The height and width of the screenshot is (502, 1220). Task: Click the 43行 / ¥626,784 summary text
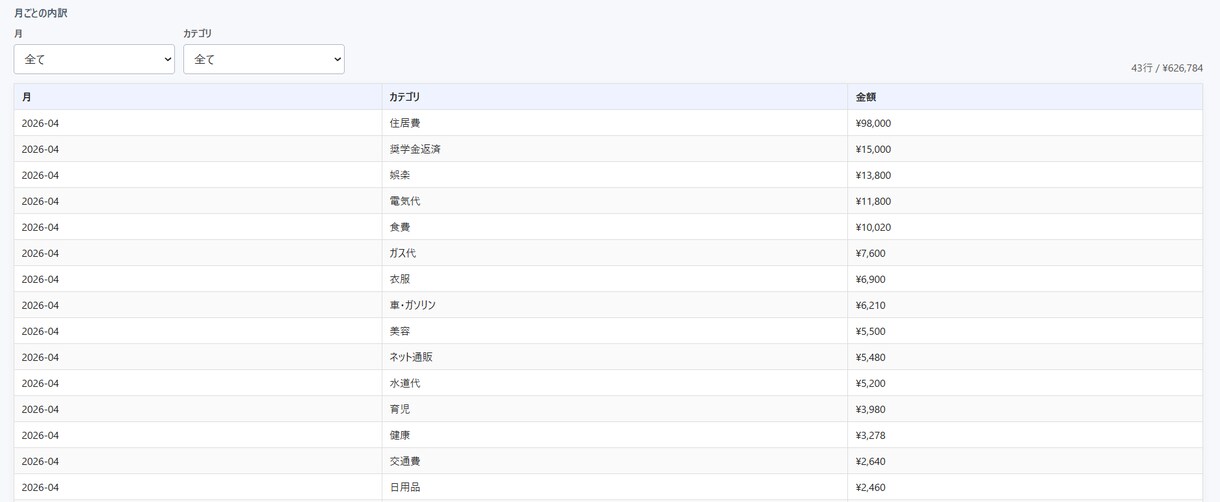[1167, 68]
